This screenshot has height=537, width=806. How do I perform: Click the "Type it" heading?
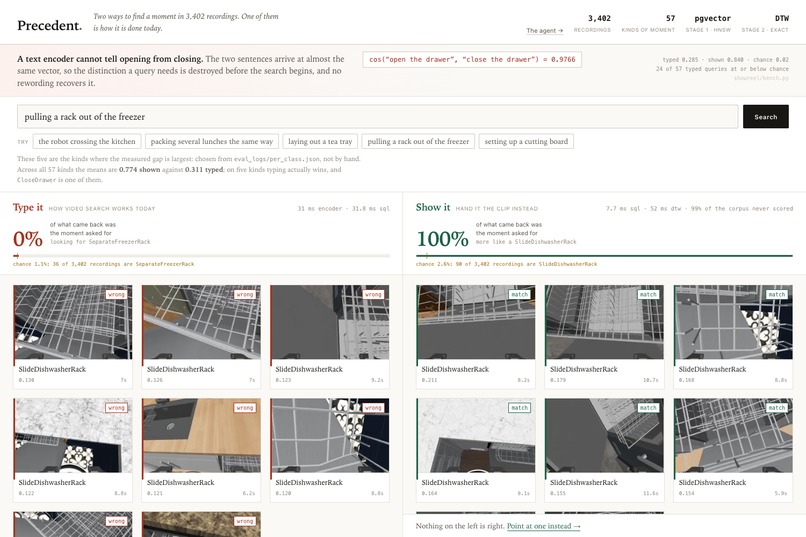[28, 207]
